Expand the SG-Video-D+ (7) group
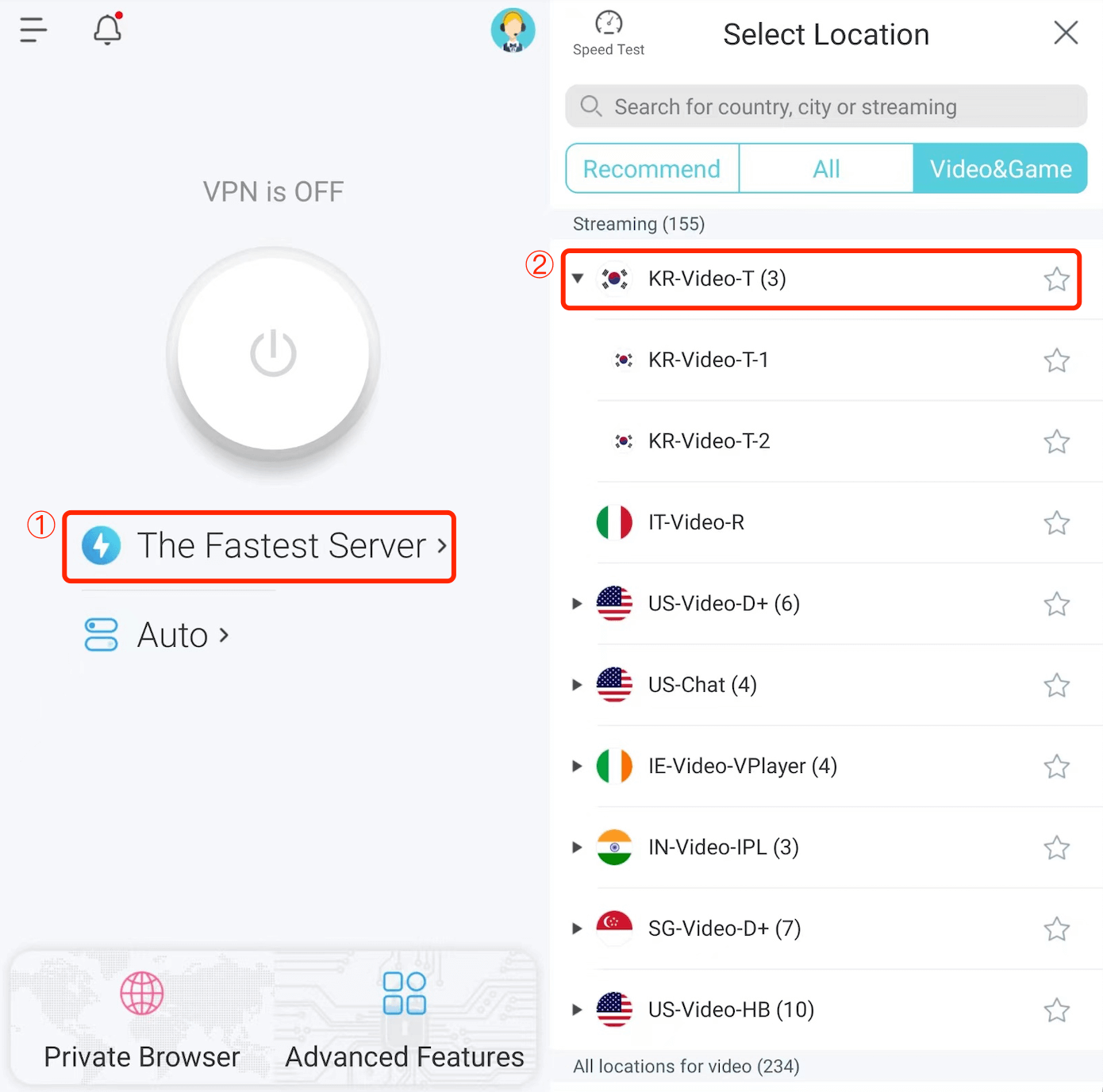Screen dimensions: 1103x1092 [x=578, y=929]
